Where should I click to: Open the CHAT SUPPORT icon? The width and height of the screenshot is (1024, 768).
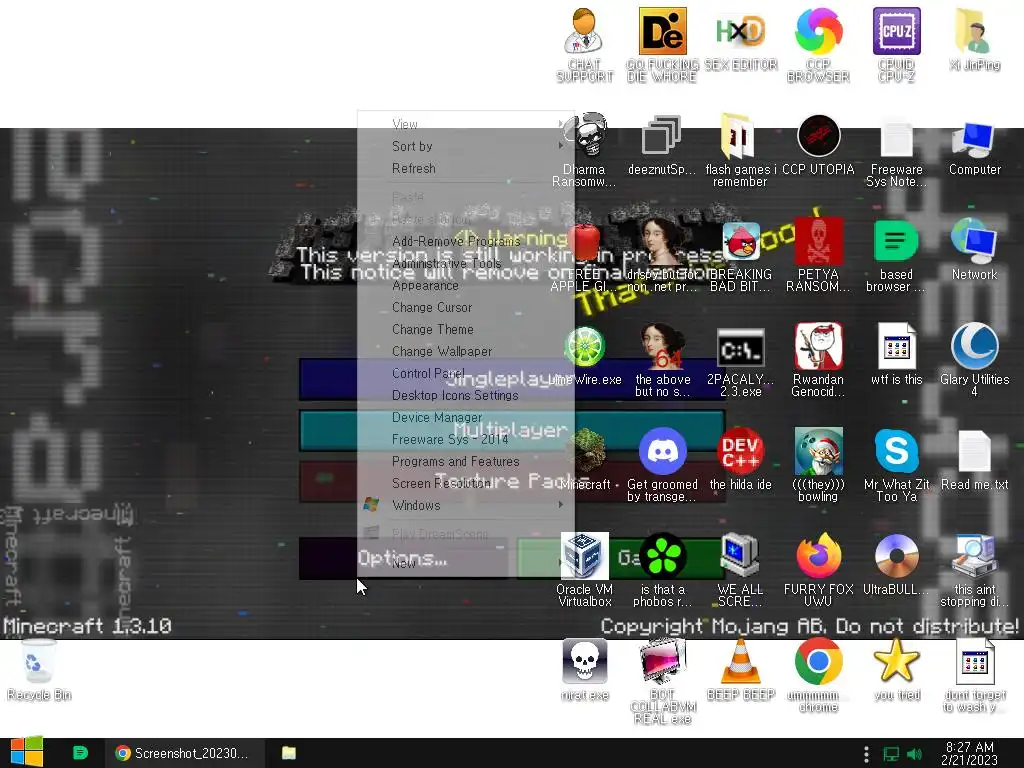[583, 31]
